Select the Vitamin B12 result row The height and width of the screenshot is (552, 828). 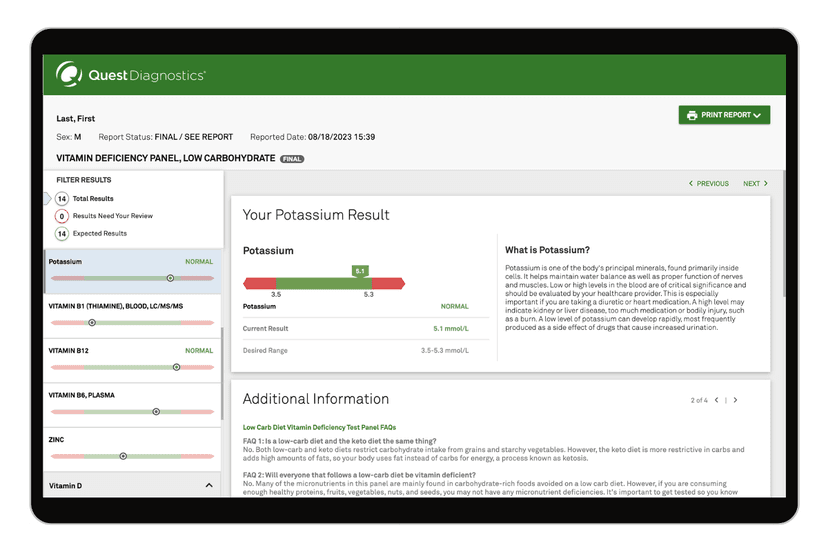pyautogui.click(x=133, y=361)
